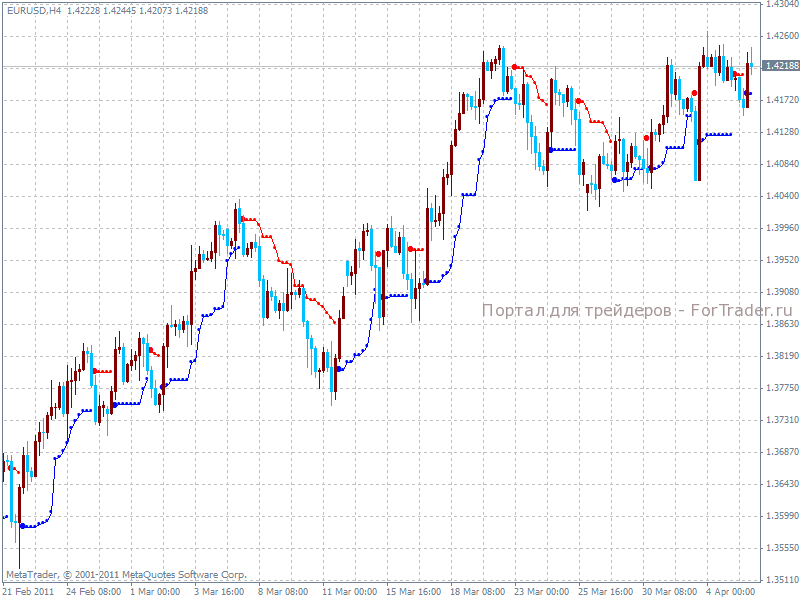Click the 1.39960 price axis label
Viewport: 800px width, 600px height.
pos(782,228)
